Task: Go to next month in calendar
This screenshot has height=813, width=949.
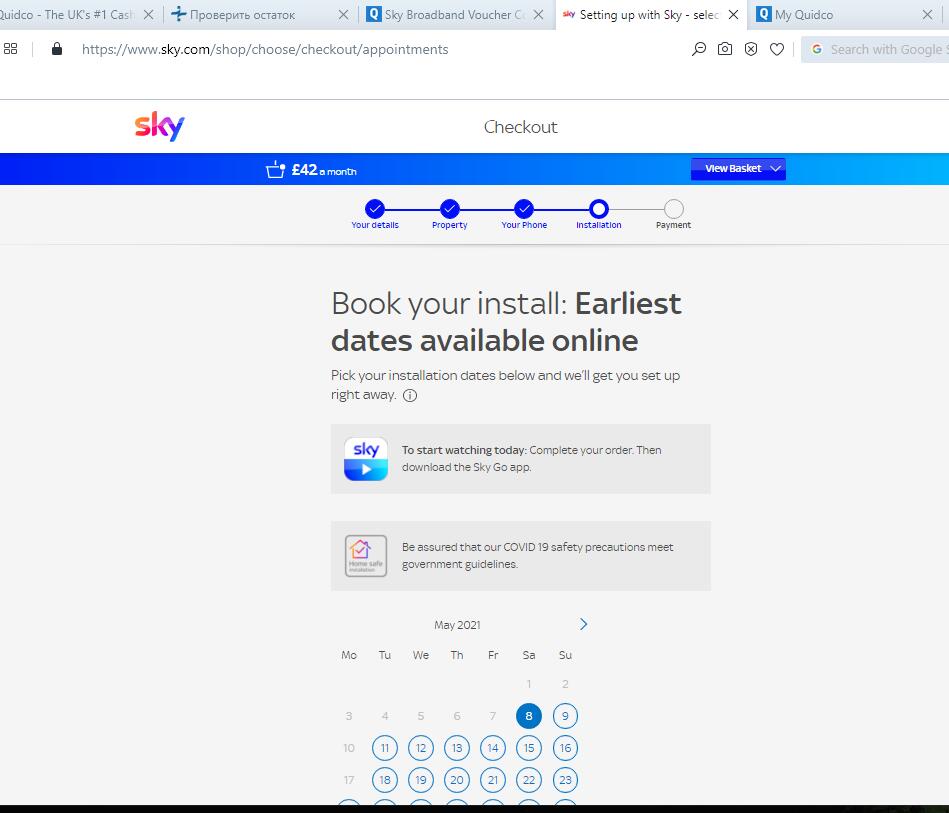Action: tap(584, 624)
